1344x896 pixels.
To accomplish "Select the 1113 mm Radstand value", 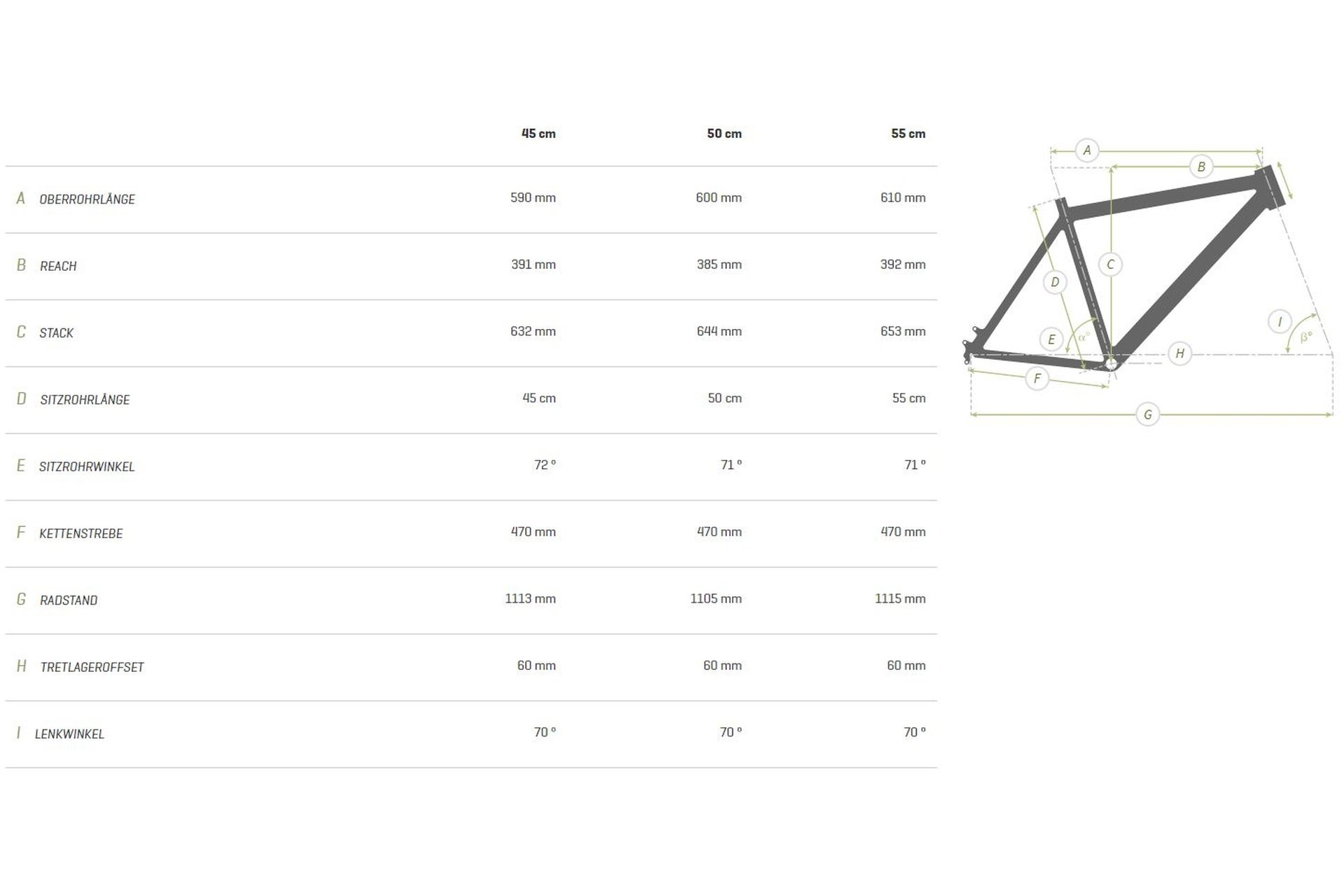I will click(530, 598).
